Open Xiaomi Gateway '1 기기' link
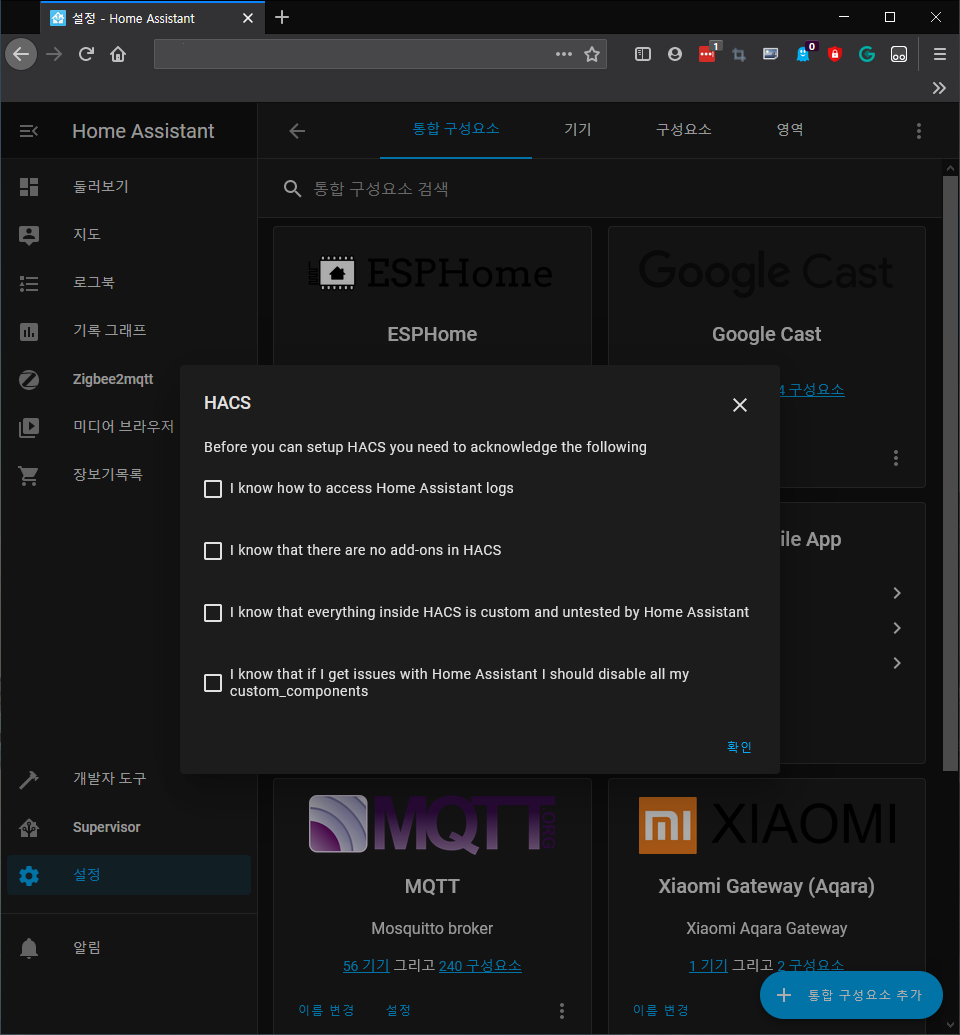Screen dimensions: 960x1035 708,966
